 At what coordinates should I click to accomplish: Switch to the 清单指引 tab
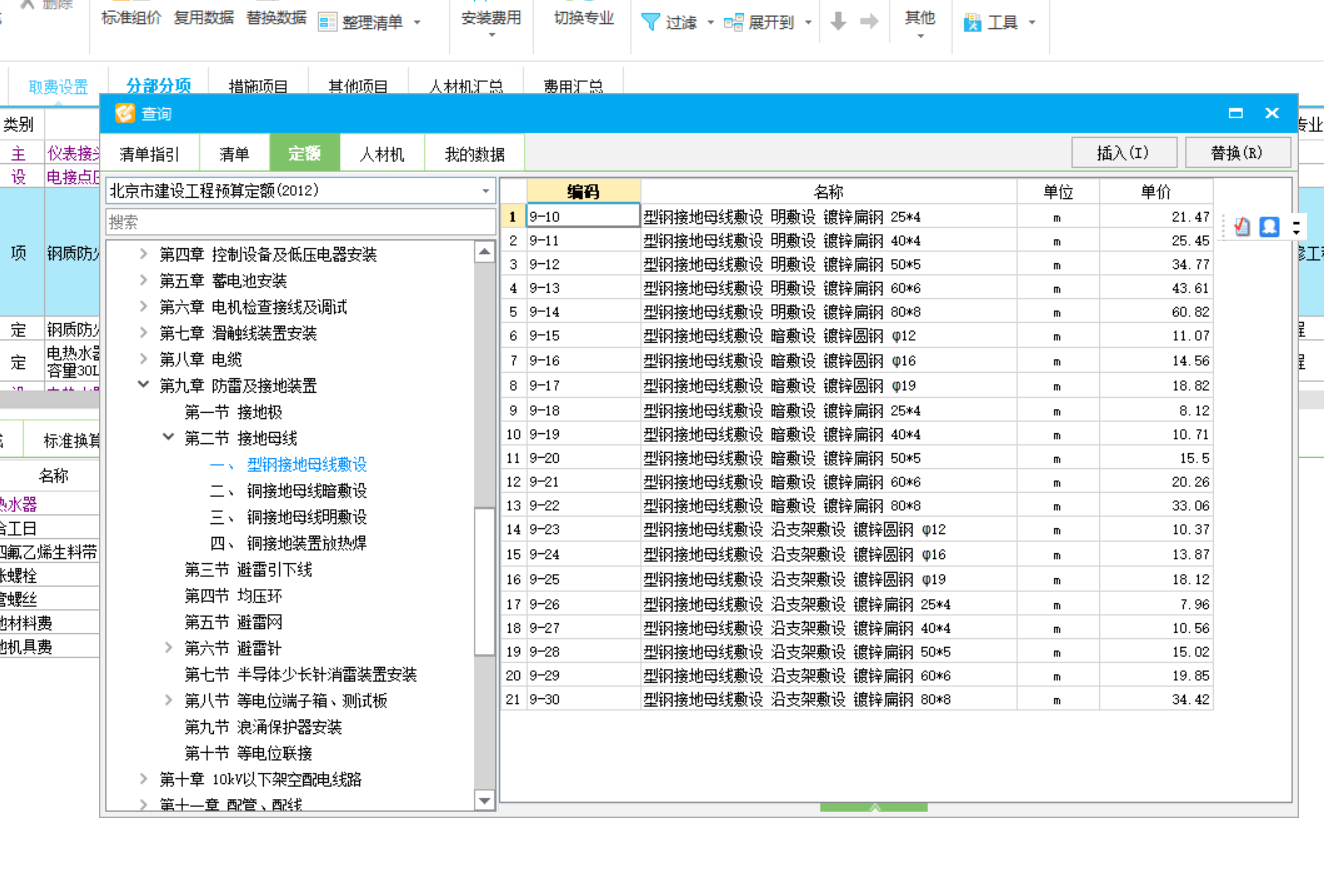point(150,154)
